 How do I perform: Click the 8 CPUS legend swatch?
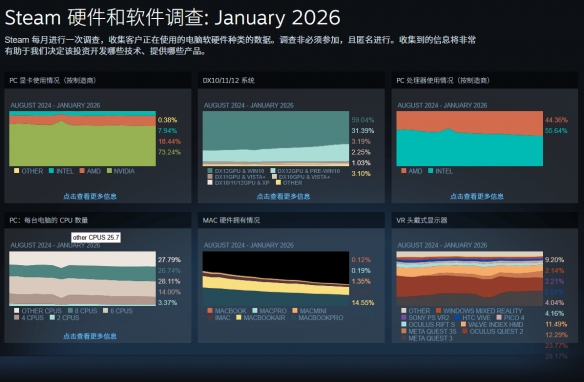(70, 311)
